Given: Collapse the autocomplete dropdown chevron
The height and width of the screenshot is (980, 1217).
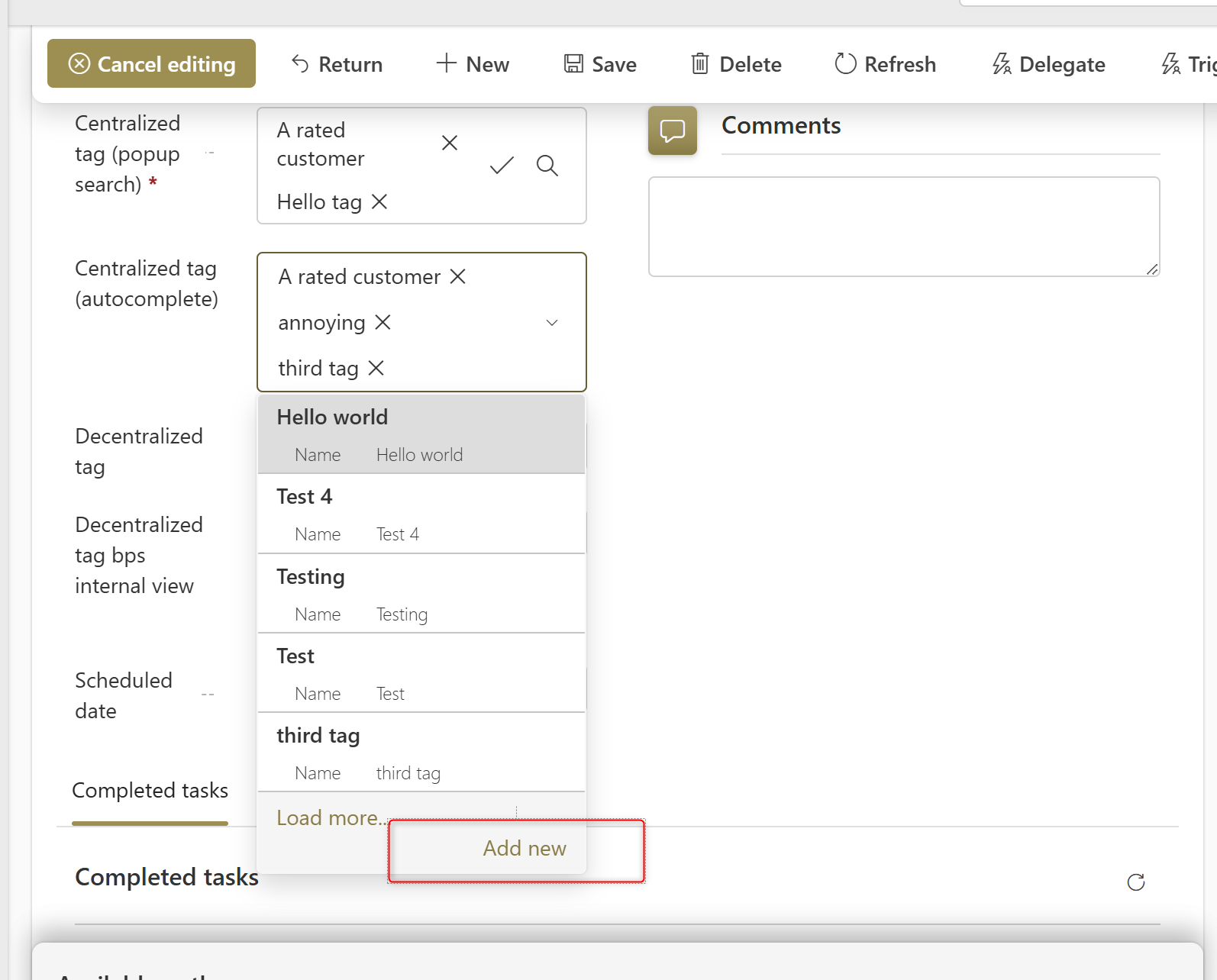Looking at the screenshot, I should pos(552,323).
